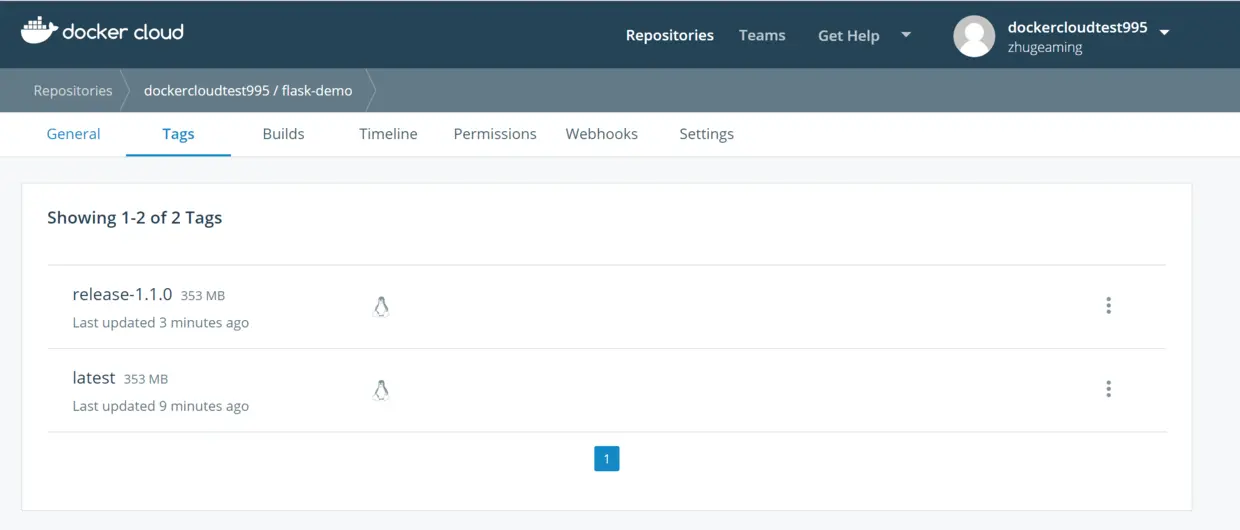Switch to the Builds tab

pyautogui.click(x=283, y=134)
